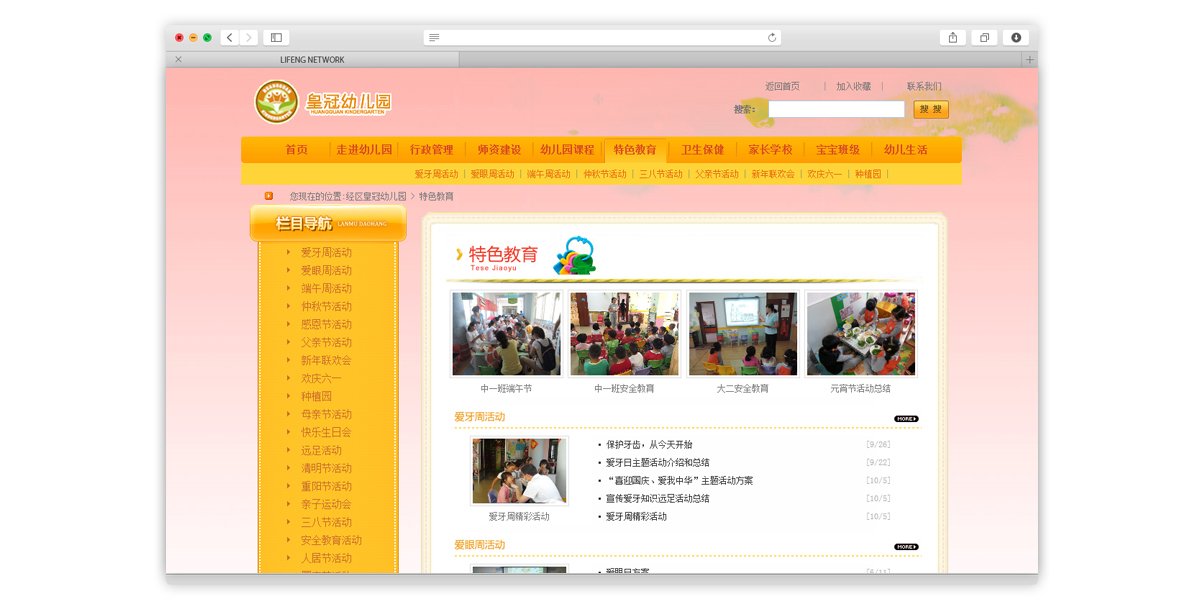Click the reader view icon in address bar
Viewport: 1190px width, 616px height.
point(434,37)
